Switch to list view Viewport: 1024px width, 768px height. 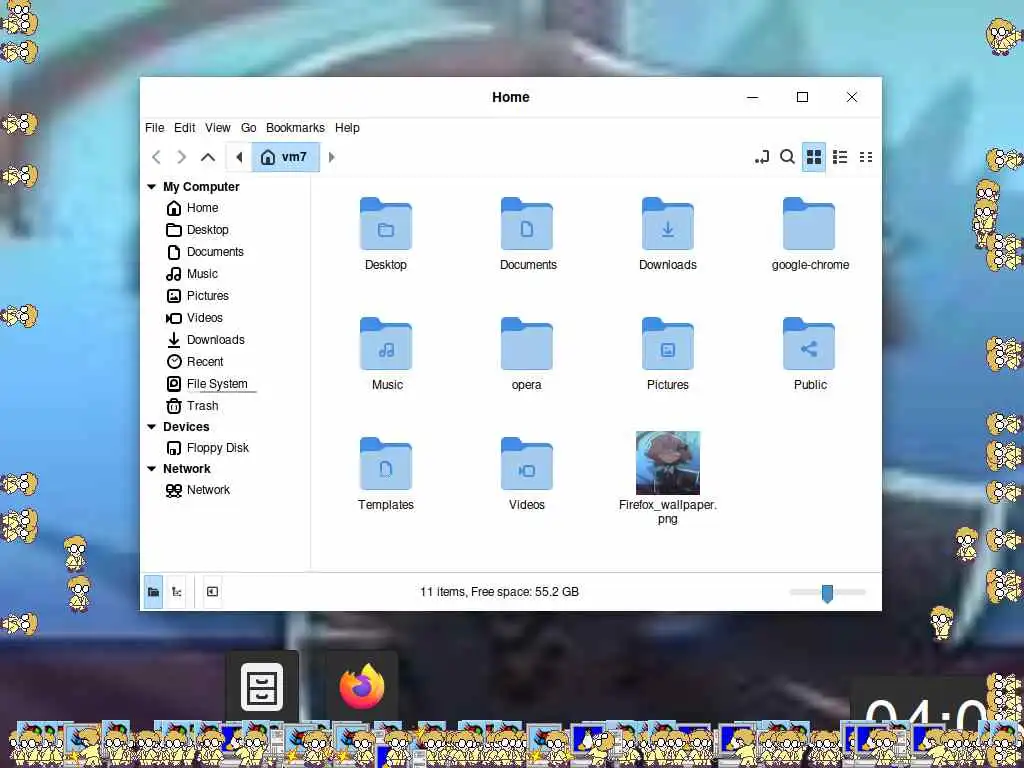click(840, 157)
